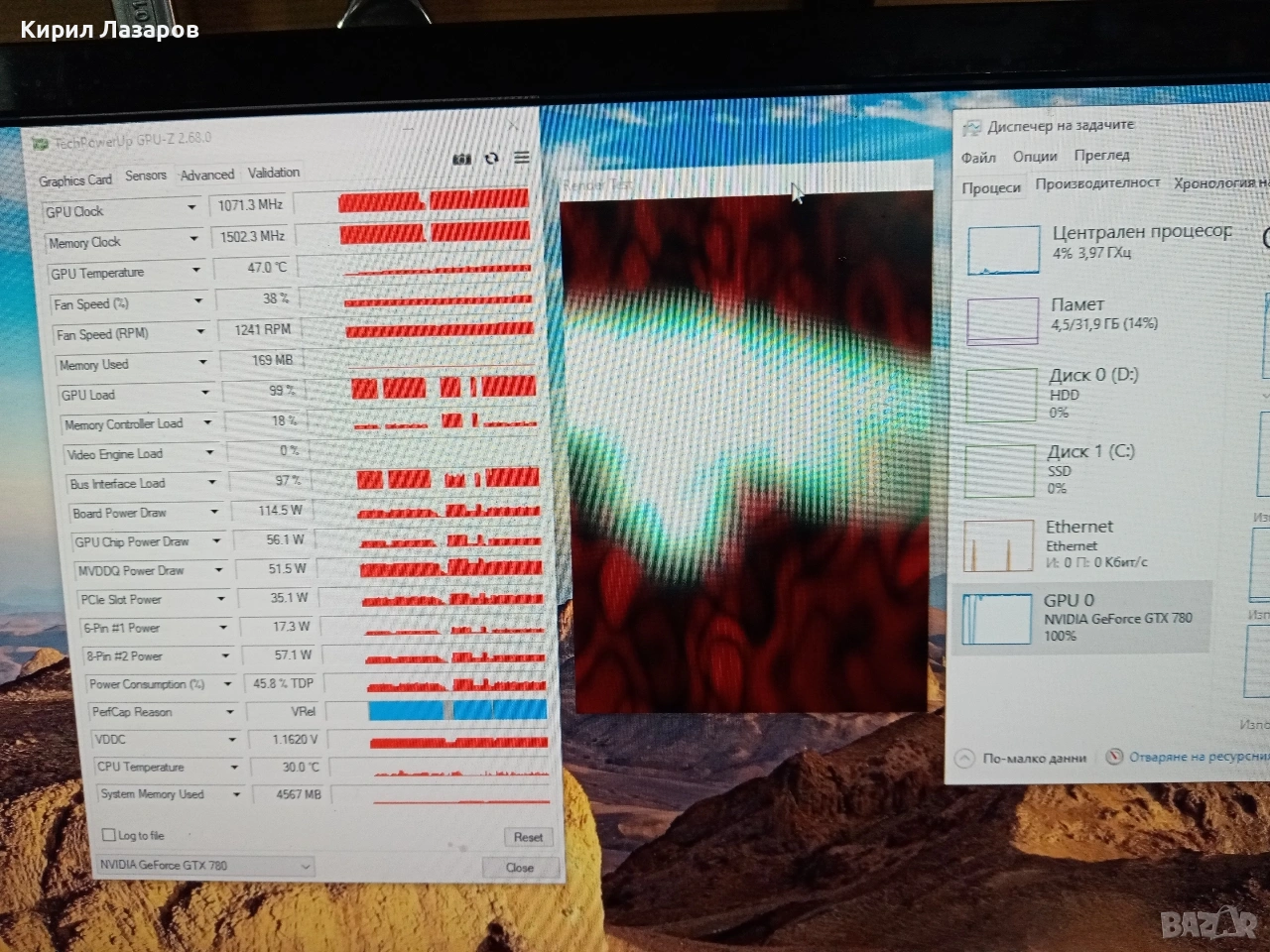Click the GPU-Z refresh icon
Viewport: 1270px width, 952px height.
(491, 159)
